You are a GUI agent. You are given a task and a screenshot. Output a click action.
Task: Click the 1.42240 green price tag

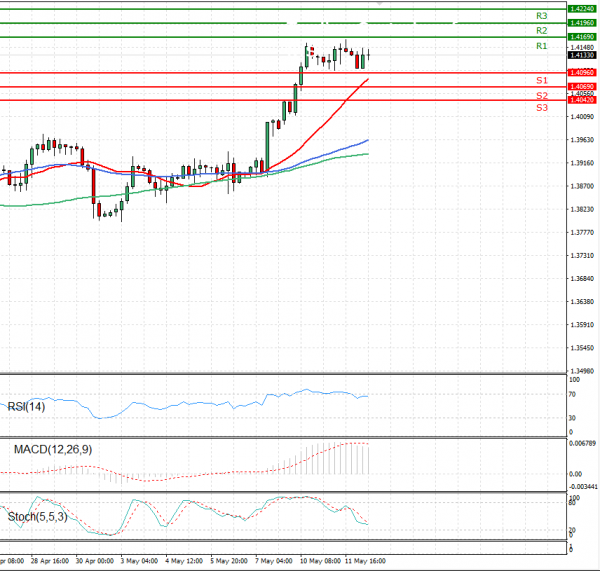(x=582, y=9)
